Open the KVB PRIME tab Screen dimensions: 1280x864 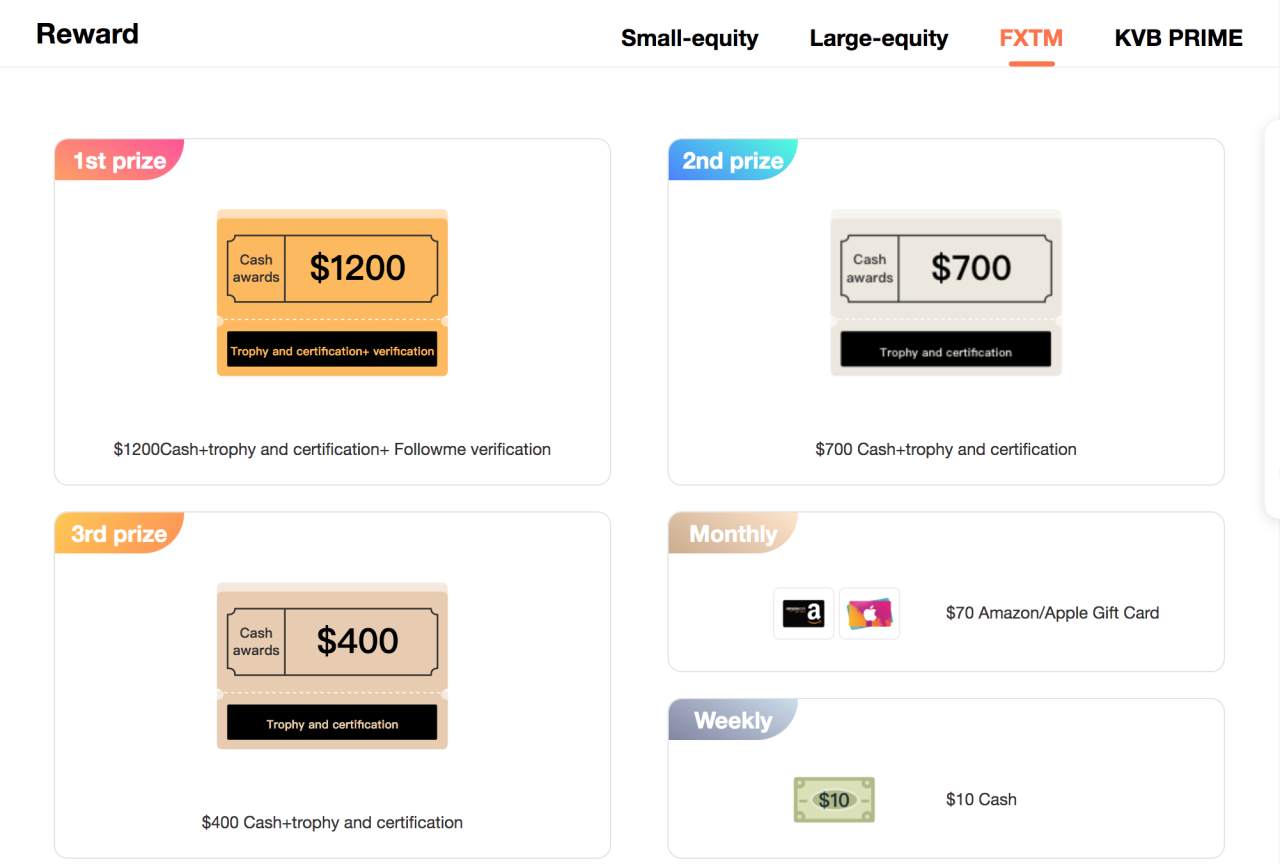(1179, 38)
